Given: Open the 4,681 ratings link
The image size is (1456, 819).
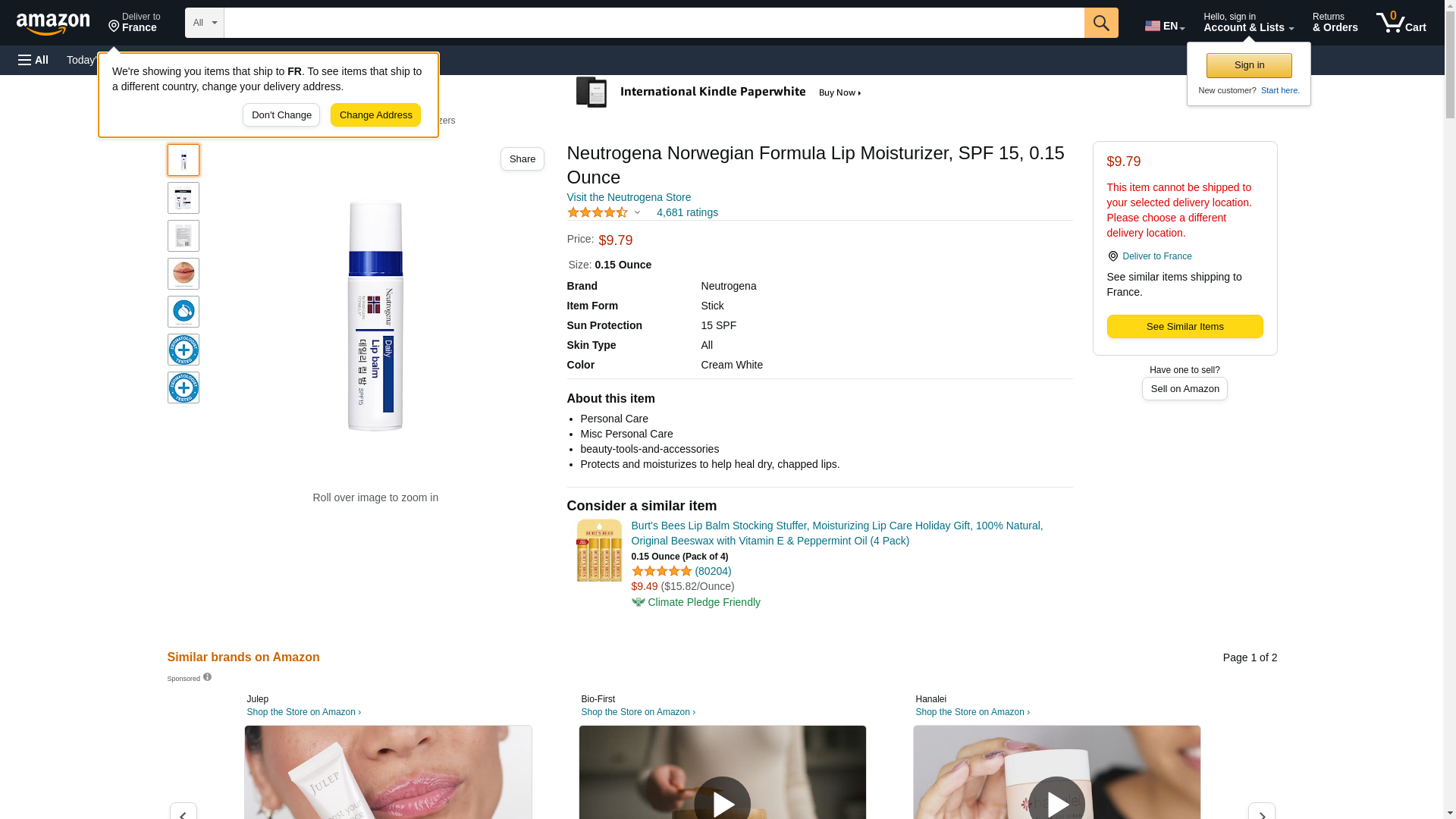Looking at the screenshot, I should [x=687, y=212].
